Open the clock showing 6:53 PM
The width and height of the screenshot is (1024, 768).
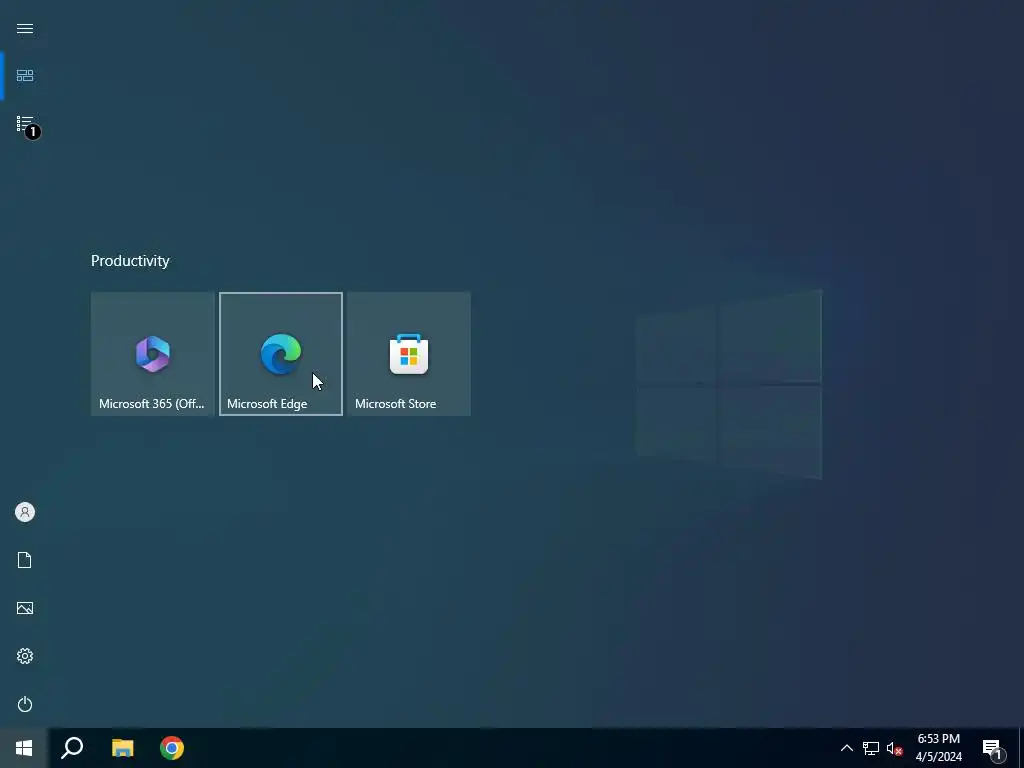tap(938, 748)
